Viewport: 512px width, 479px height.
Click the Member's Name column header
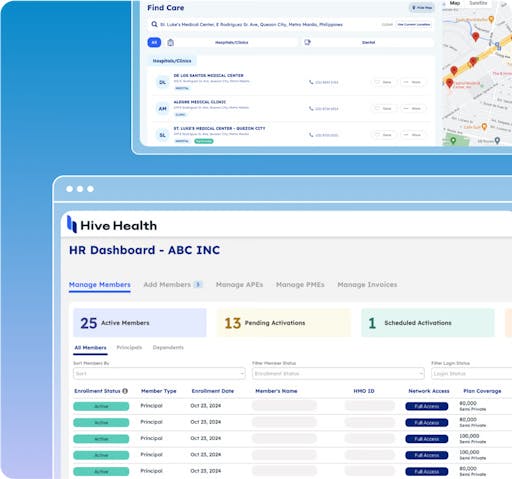(276, 391)
